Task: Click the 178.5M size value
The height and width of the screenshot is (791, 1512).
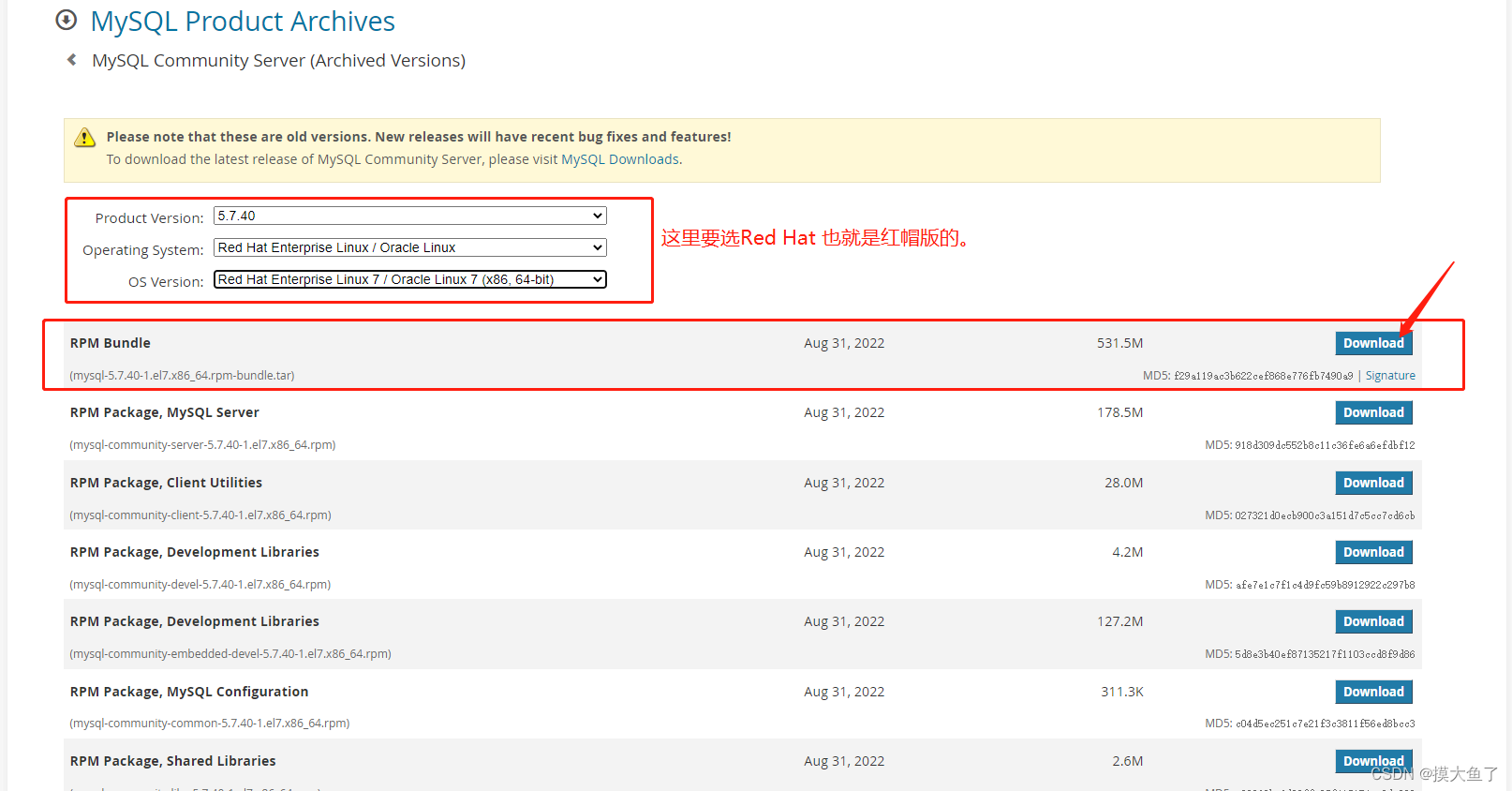Action: [1120, 412]
